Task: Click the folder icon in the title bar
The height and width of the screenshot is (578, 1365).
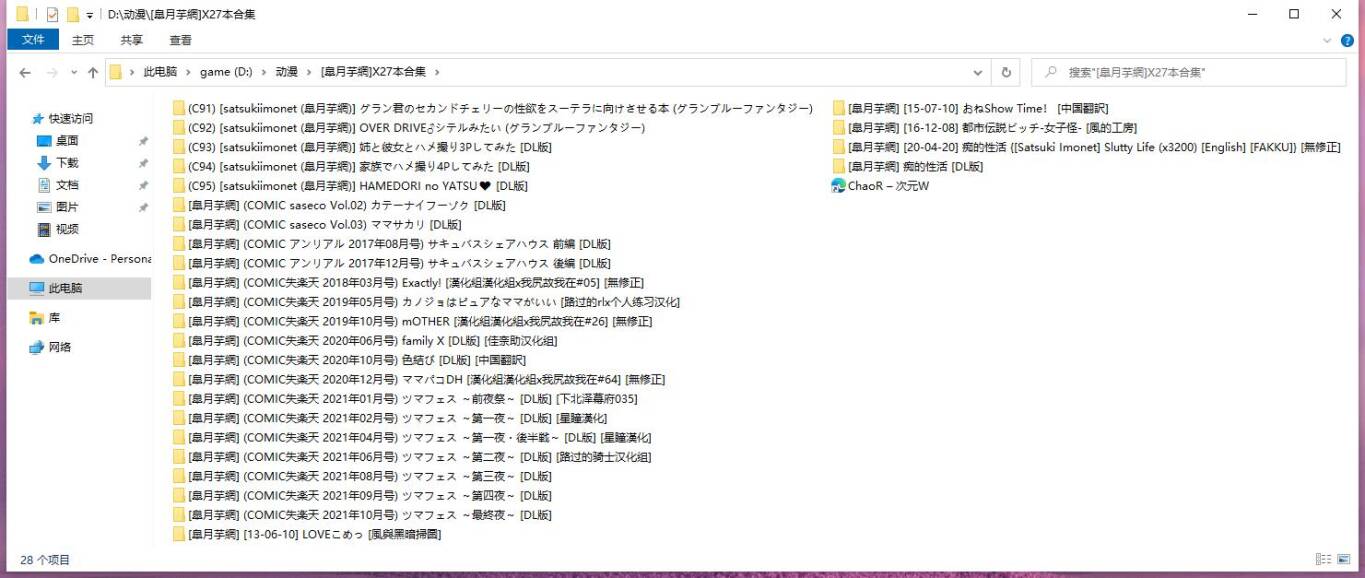Action: (x=22, y=14)
